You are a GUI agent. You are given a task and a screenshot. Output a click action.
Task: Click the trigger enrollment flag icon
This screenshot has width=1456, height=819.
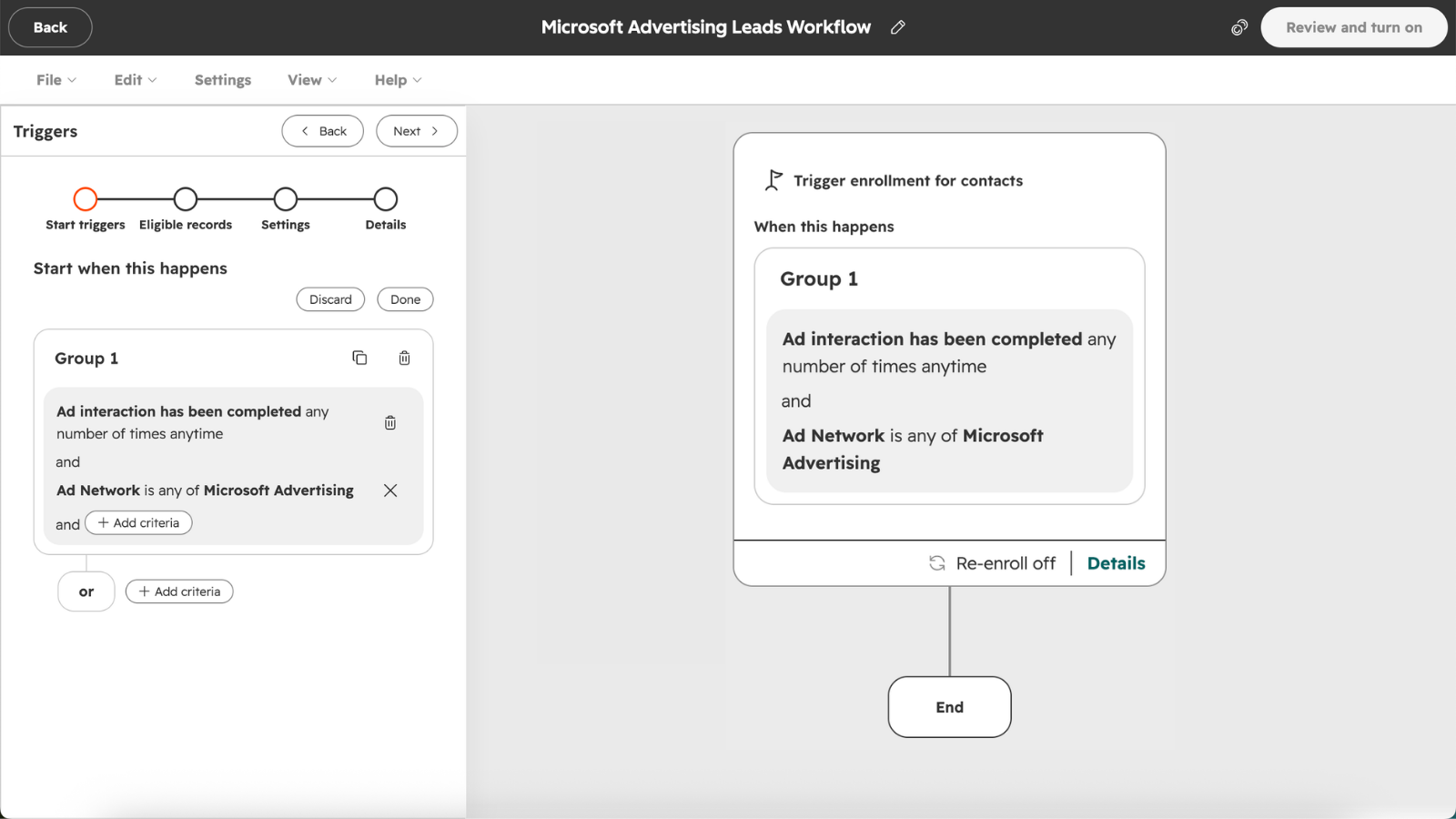(773, 180)
